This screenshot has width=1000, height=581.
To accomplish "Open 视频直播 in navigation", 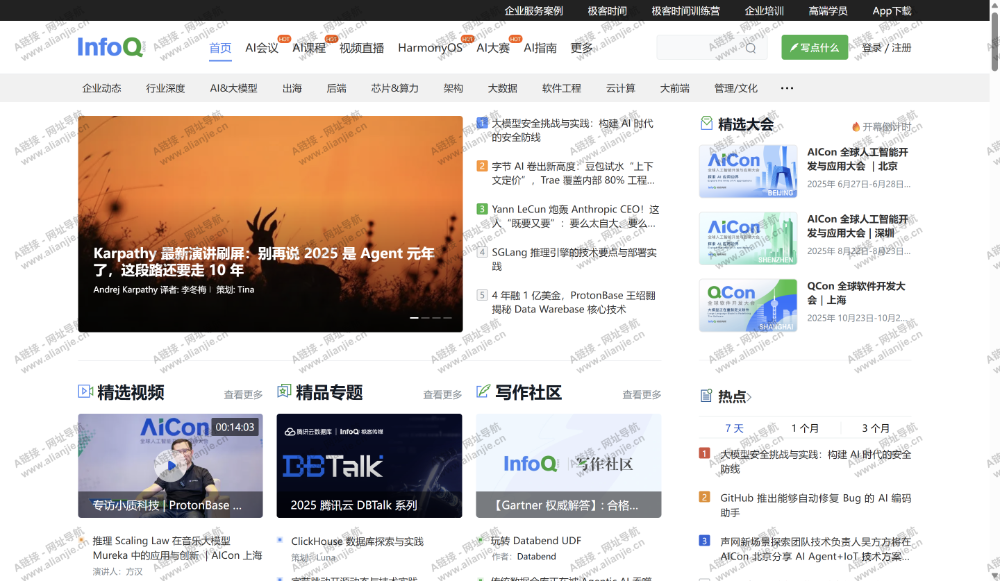I will tap(362, 48).
